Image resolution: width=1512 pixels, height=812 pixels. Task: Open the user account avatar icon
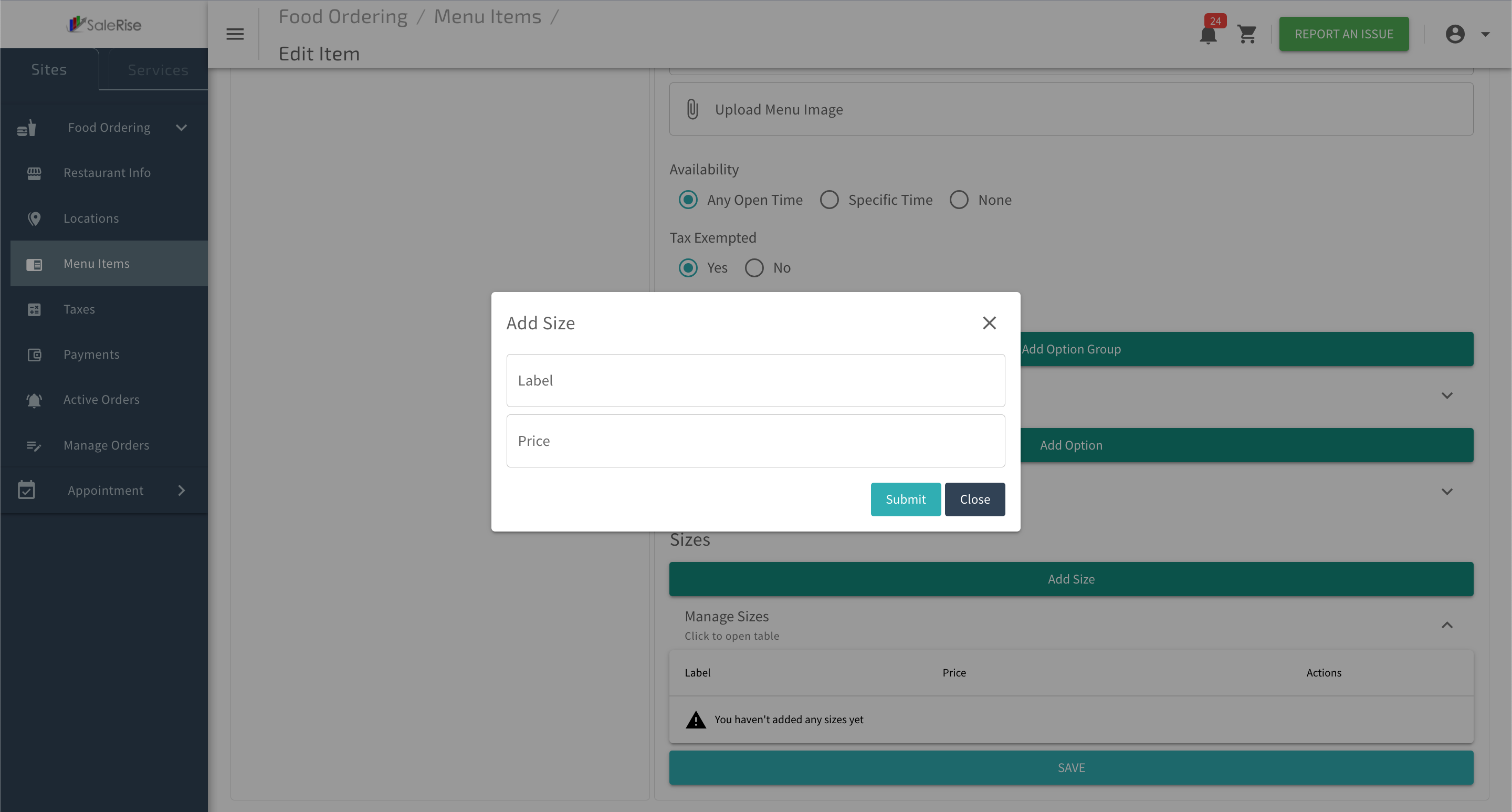click(x=1455, y=34)
